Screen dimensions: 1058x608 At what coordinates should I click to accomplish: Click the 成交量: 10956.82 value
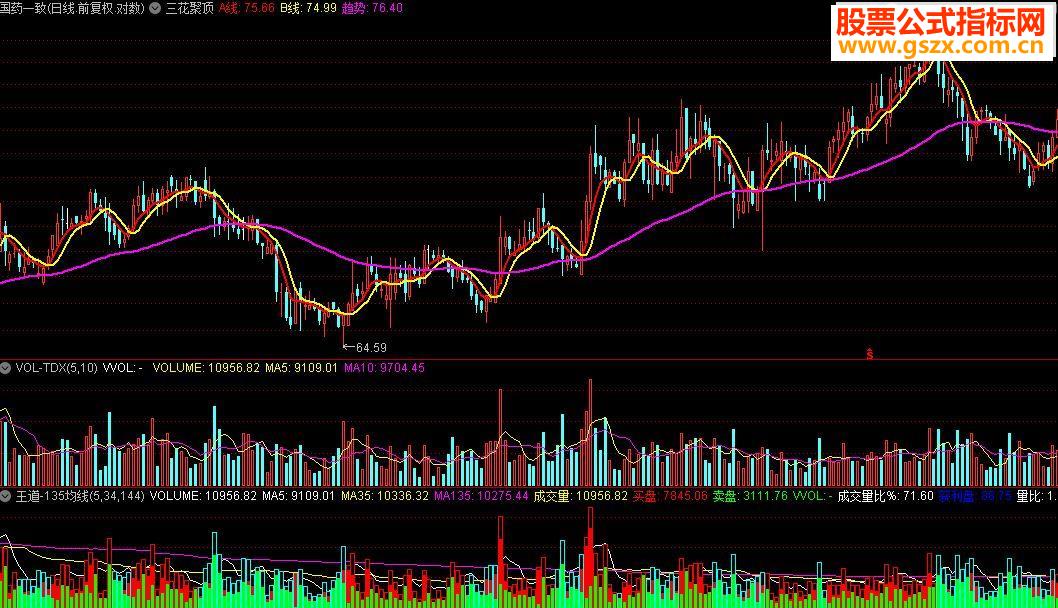[581, 496]
